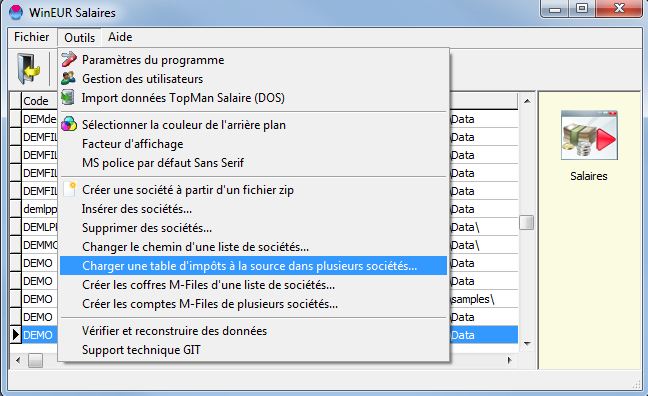Click the Gestion des utilisateurs people icon
648x396 pixels.
69,78
